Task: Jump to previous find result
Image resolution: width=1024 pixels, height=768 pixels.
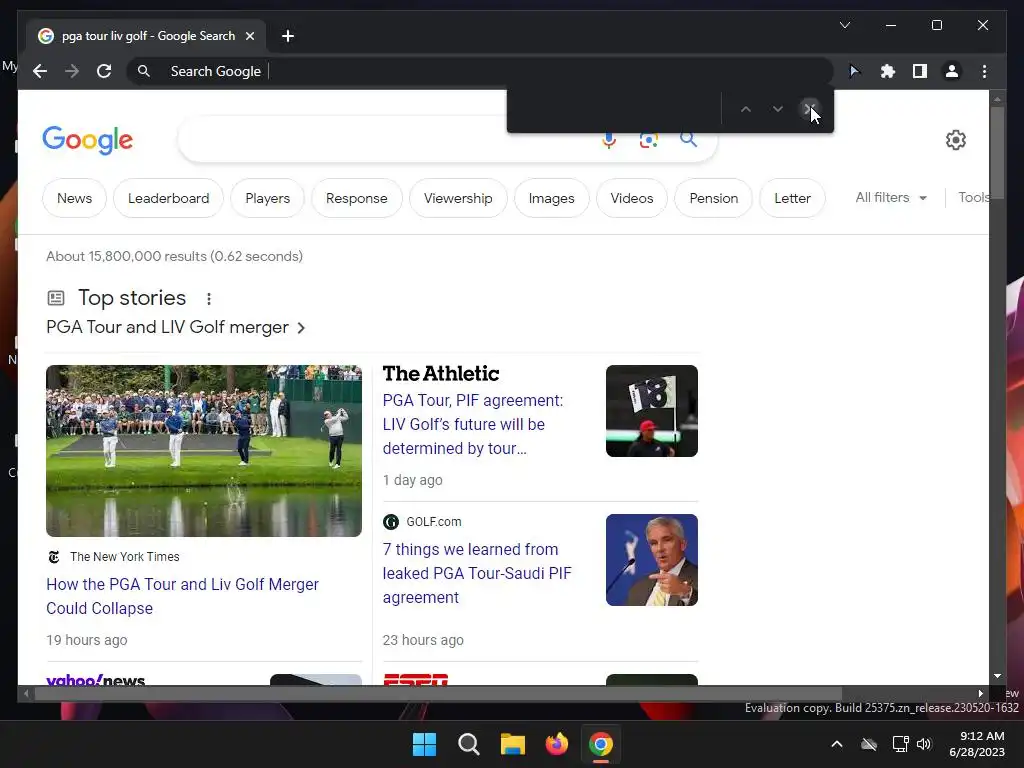Action: [x=746, y=109]
